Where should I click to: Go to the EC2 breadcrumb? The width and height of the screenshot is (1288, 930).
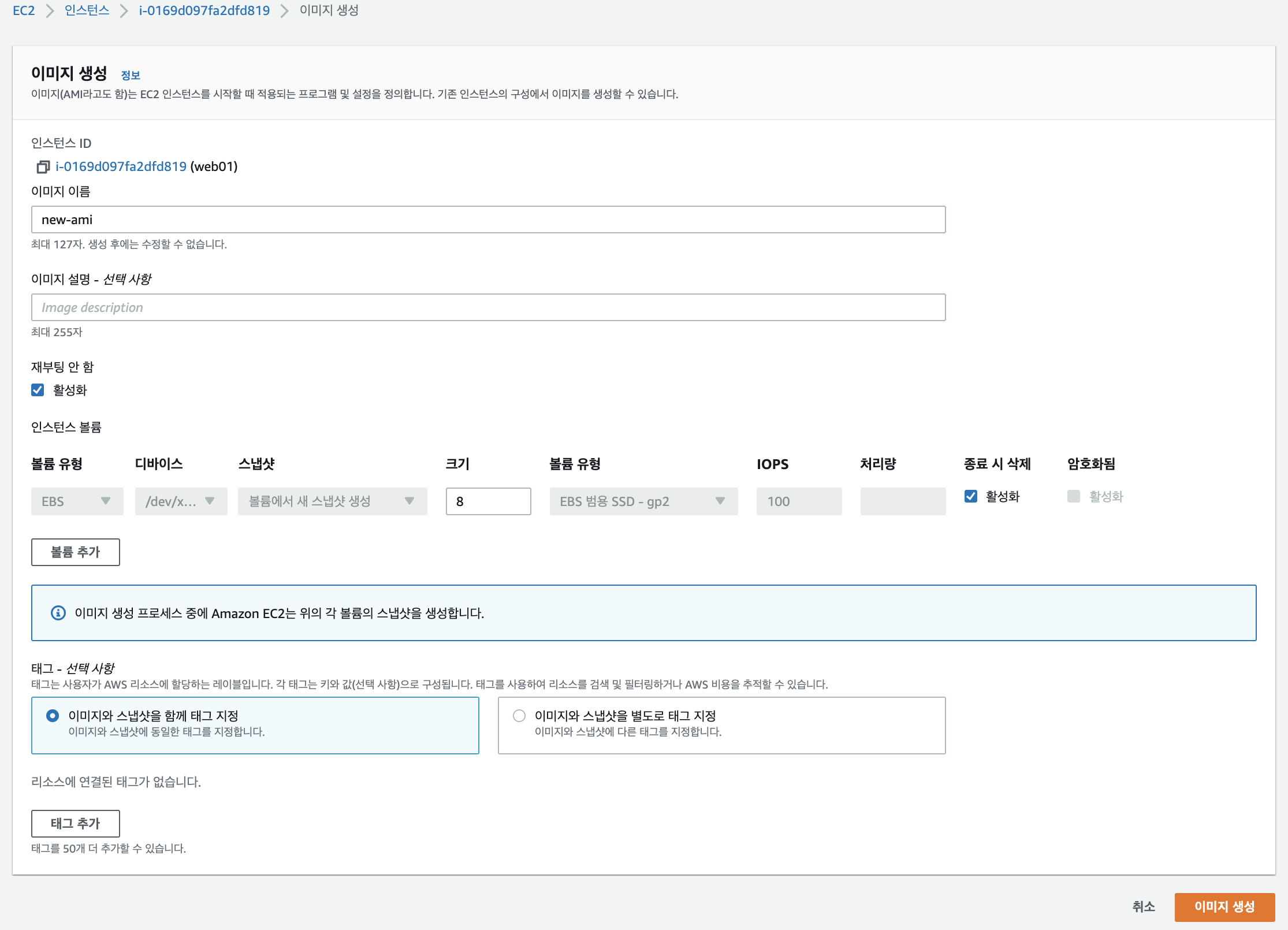tap(24, 10)
